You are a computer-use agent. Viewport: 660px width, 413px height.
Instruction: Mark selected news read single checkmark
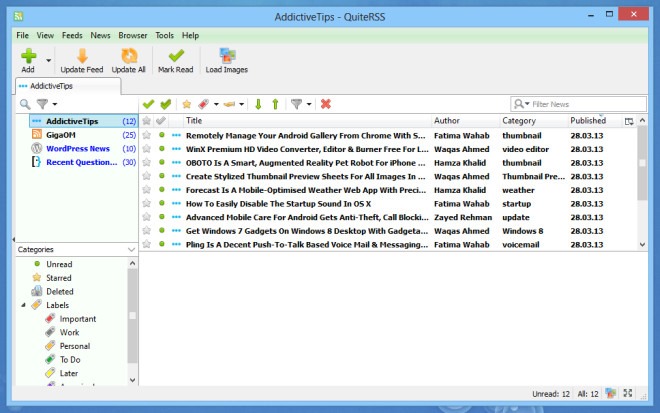click(148, 104)
